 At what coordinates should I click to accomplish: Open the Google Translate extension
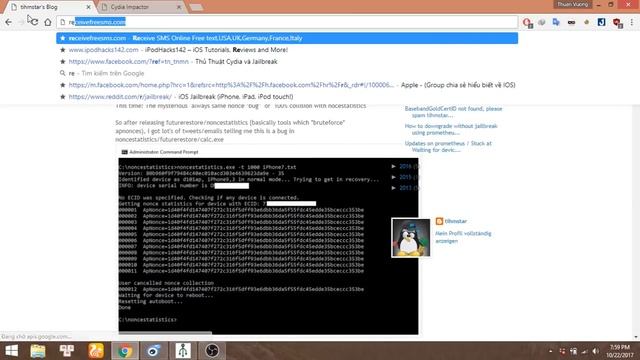(556, 22)
